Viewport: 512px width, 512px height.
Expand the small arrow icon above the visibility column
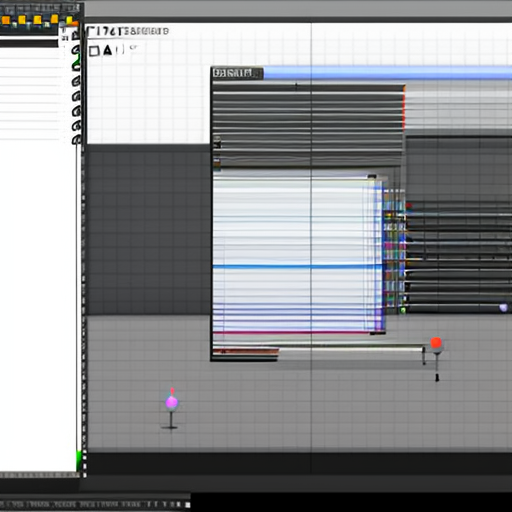(75, 35)
